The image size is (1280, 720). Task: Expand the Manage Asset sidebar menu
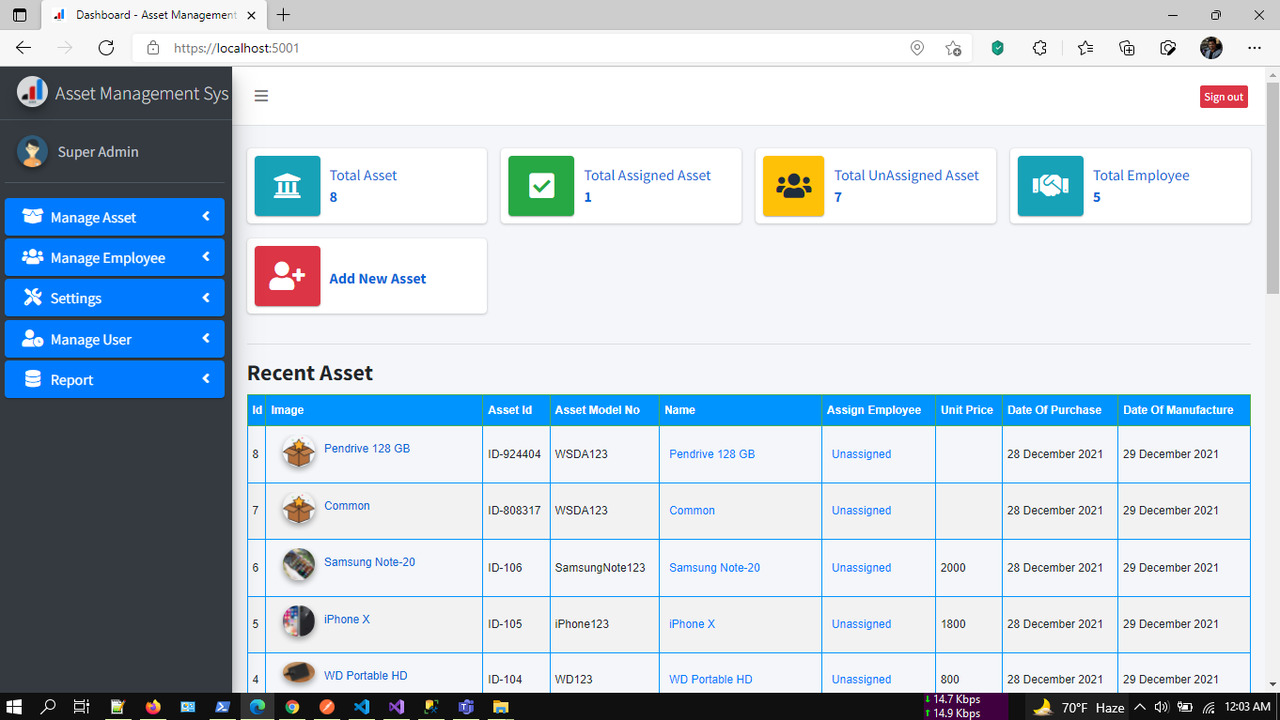(x=114, y=217)
